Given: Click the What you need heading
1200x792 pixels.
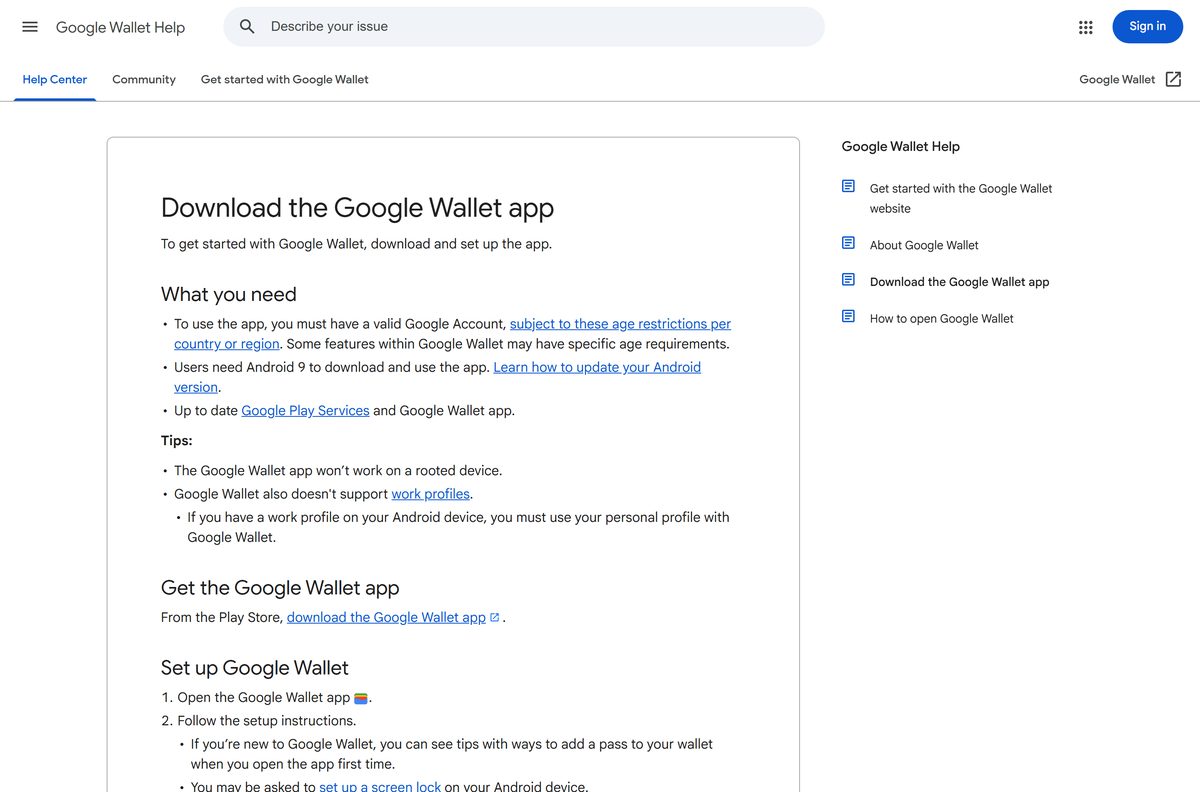Looking at the screenshot, I should pos(229,294).
